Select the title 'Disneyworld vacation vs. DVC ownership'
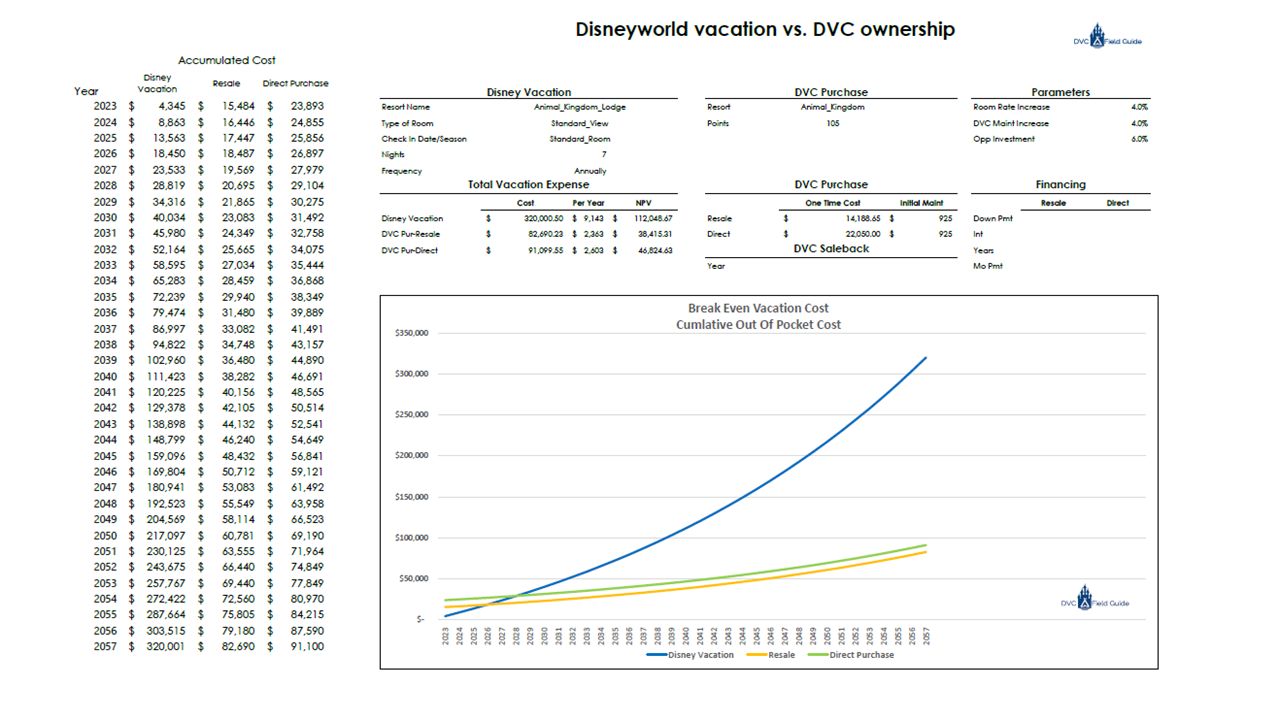Viewport: 1280px width, 720px height. (x=765, y=29)
